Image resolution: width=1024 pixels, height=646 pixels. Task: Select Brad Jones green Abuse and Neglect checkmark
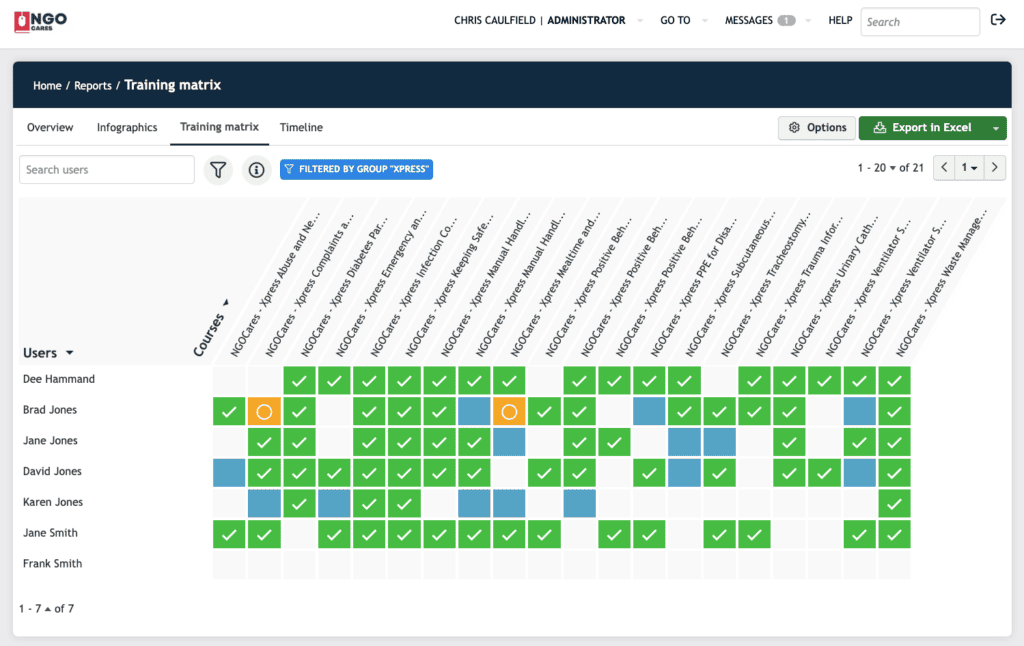click(x=229, y=412)
